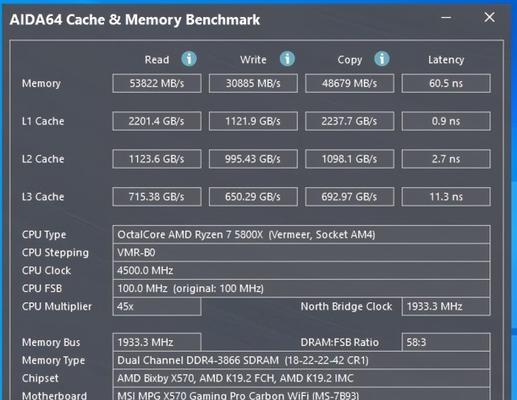This screenshot has height=400, width=517.
Task: Click the North Bridge Clock 1933.3 MHz box
Action: click(x=446, y=306)
